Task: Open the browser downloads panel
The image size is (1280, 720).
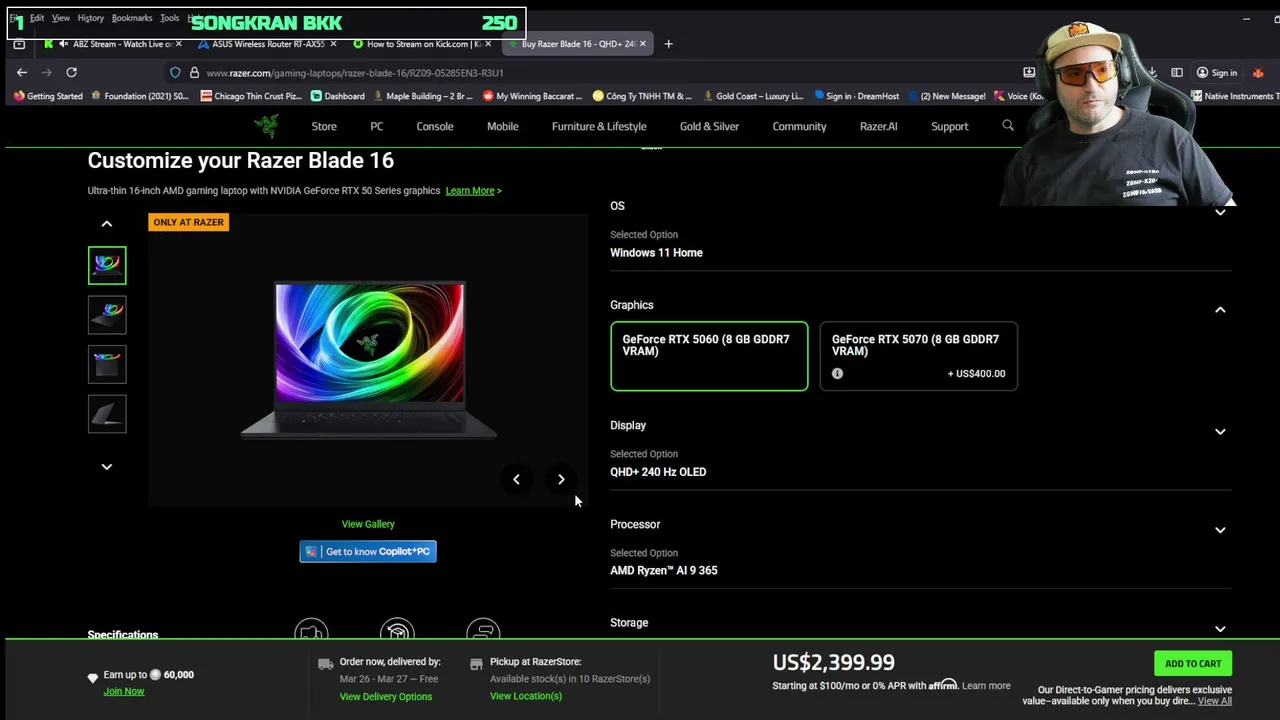Action: (1152, 72)
